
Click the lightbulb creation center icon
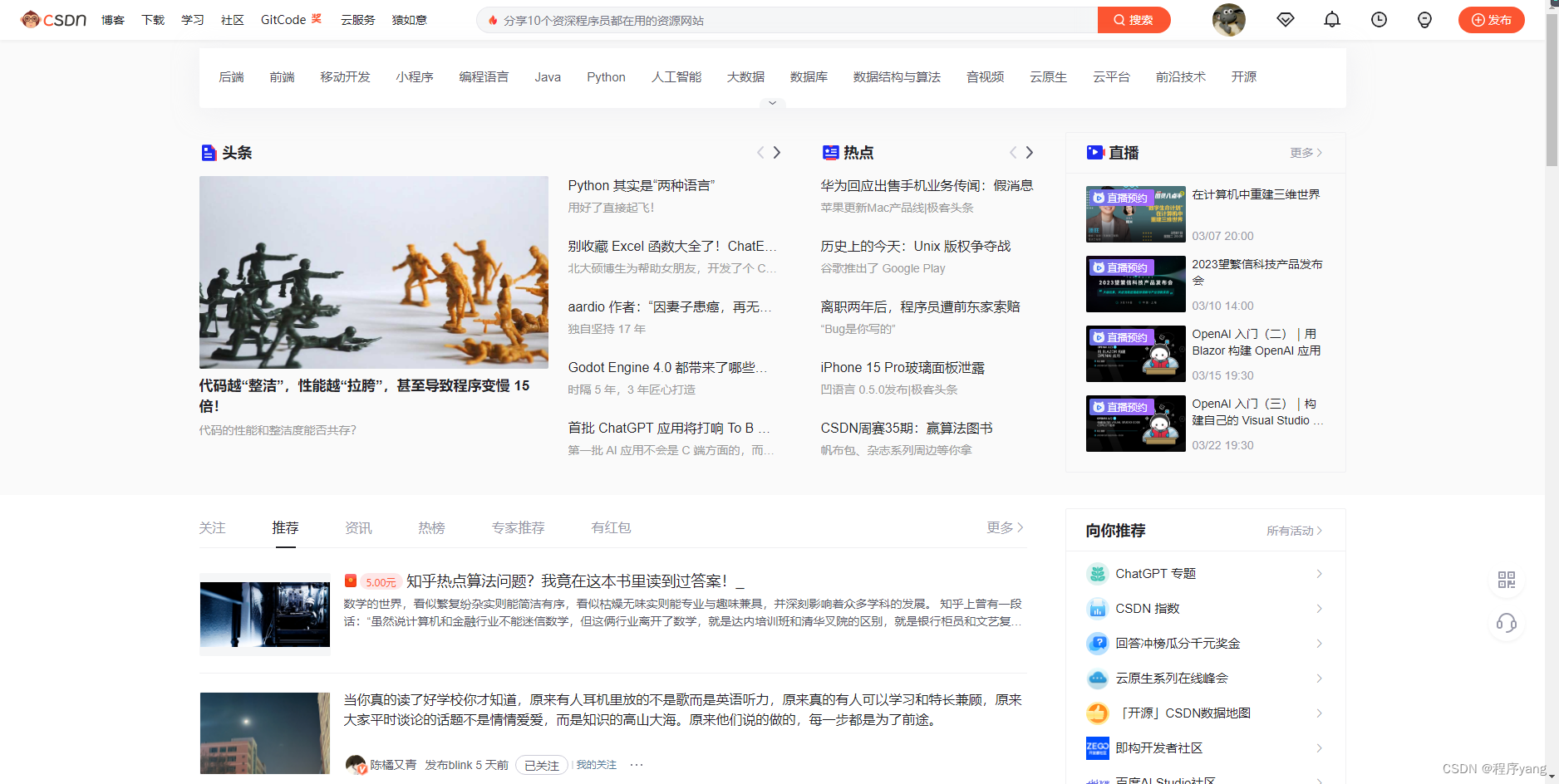[1424, 20]
